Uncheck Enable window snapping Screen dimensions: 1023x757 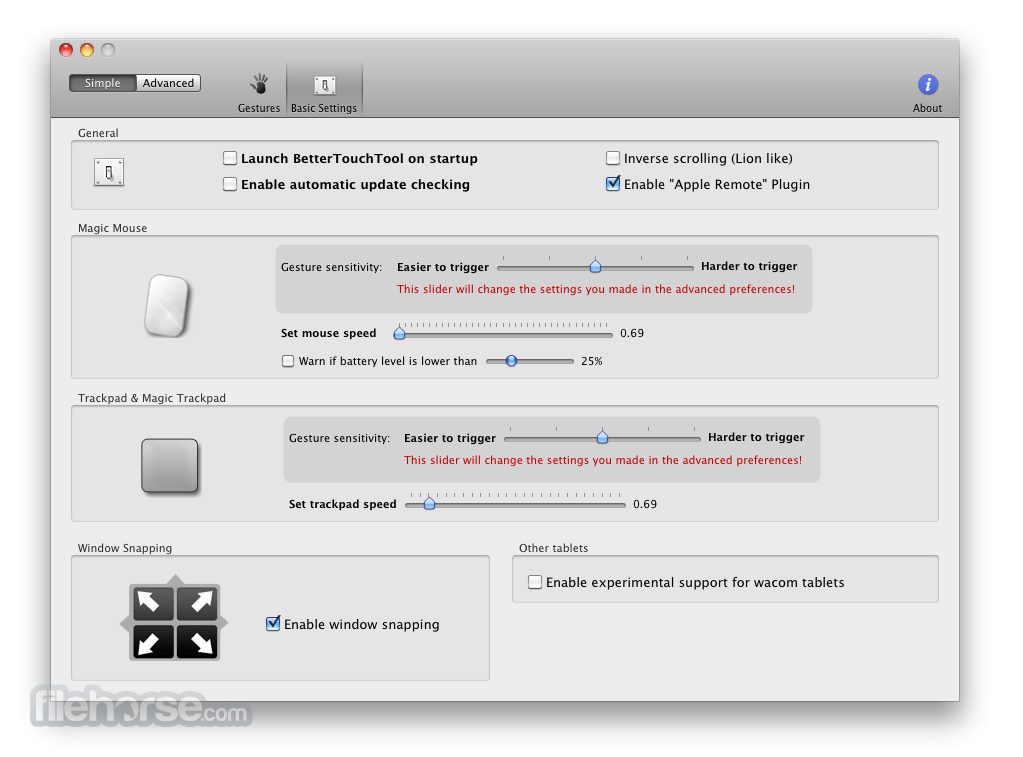pos(273,624)
